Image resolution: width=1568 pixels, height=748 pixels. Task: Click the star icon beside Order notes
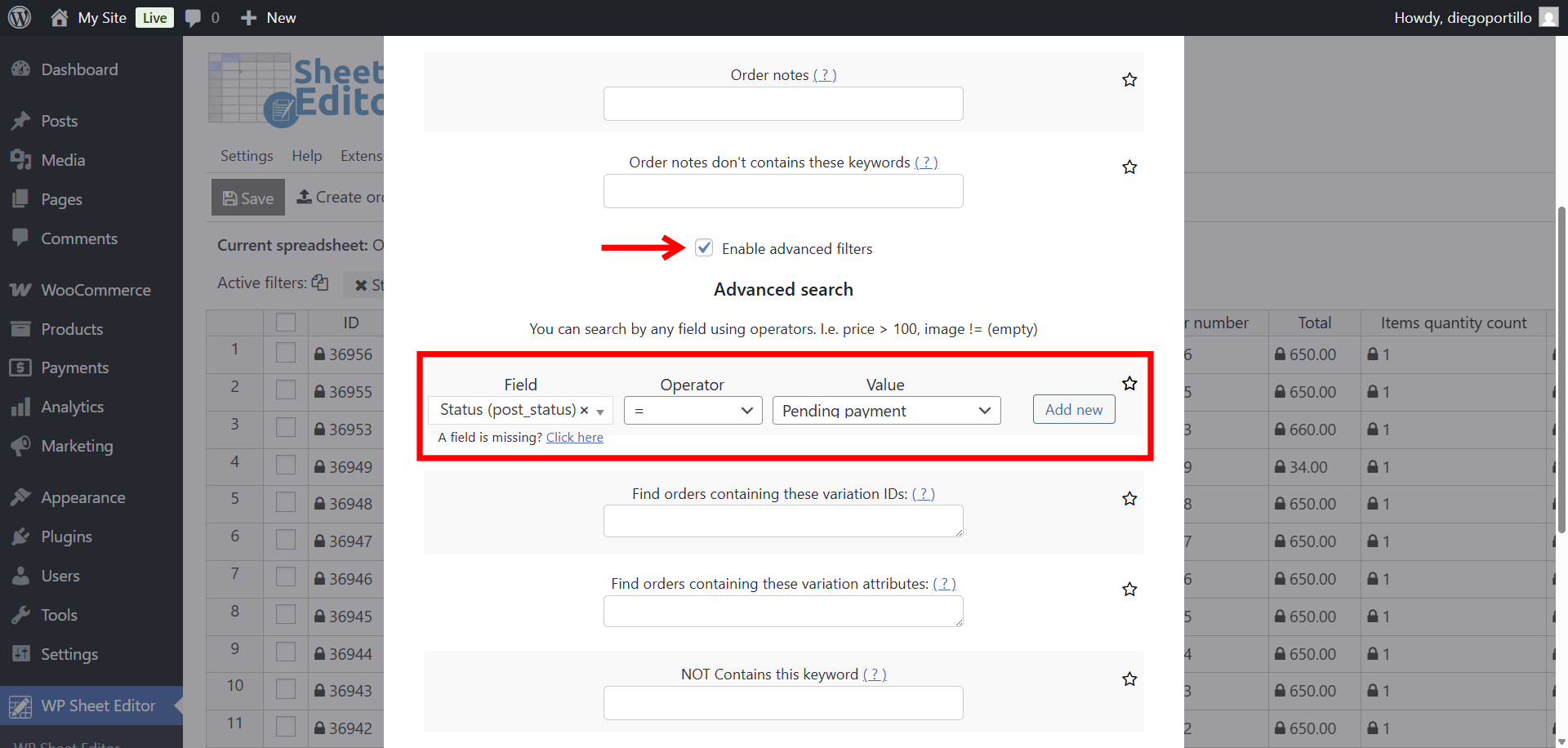click(1129, 80)
